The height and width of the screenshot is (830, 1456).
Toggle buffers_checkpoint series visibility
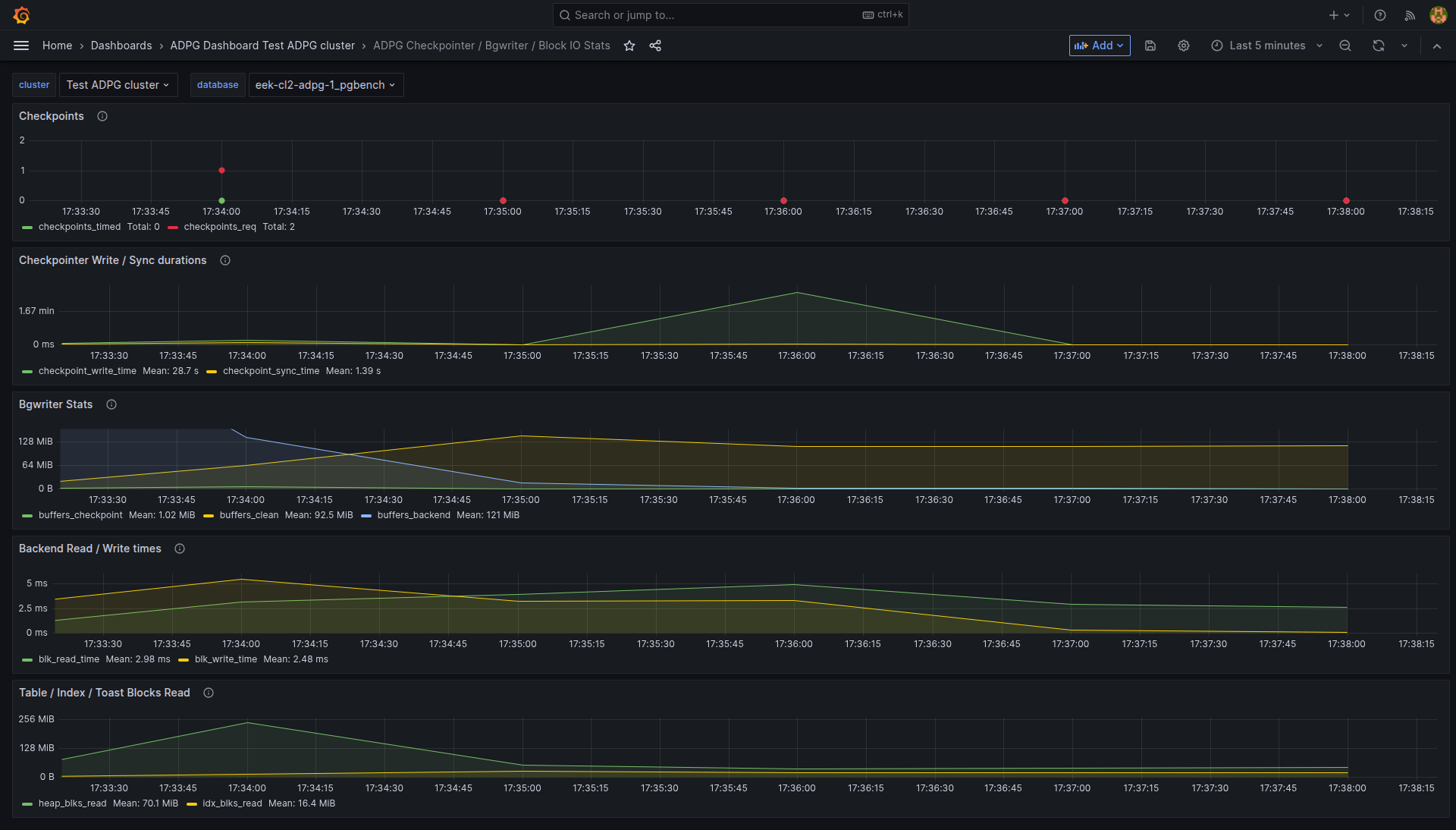[x=80, y=515]
